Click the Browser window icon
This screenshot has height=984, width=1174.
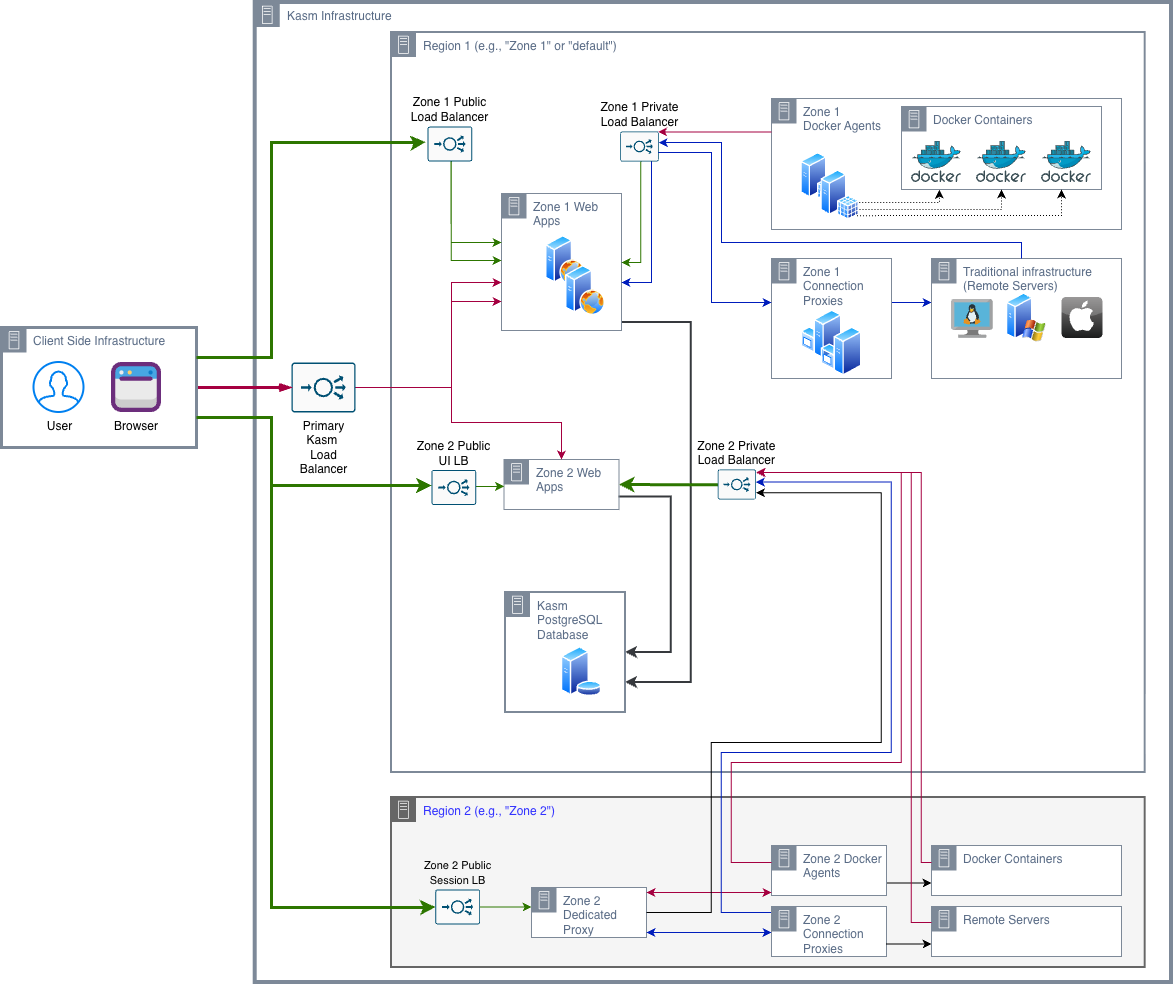[x=136, y=387]
